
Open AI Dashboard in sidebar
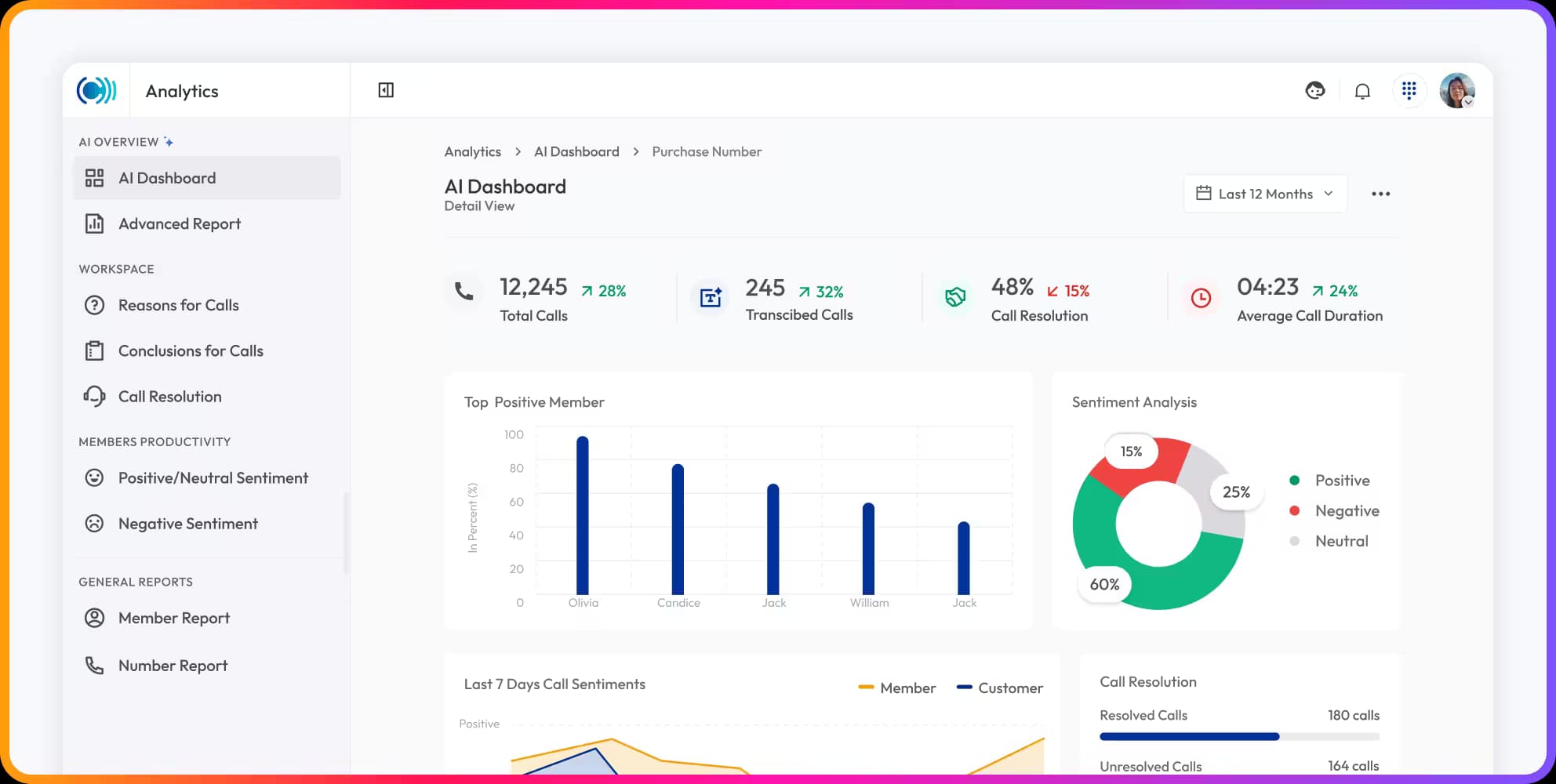207,178
